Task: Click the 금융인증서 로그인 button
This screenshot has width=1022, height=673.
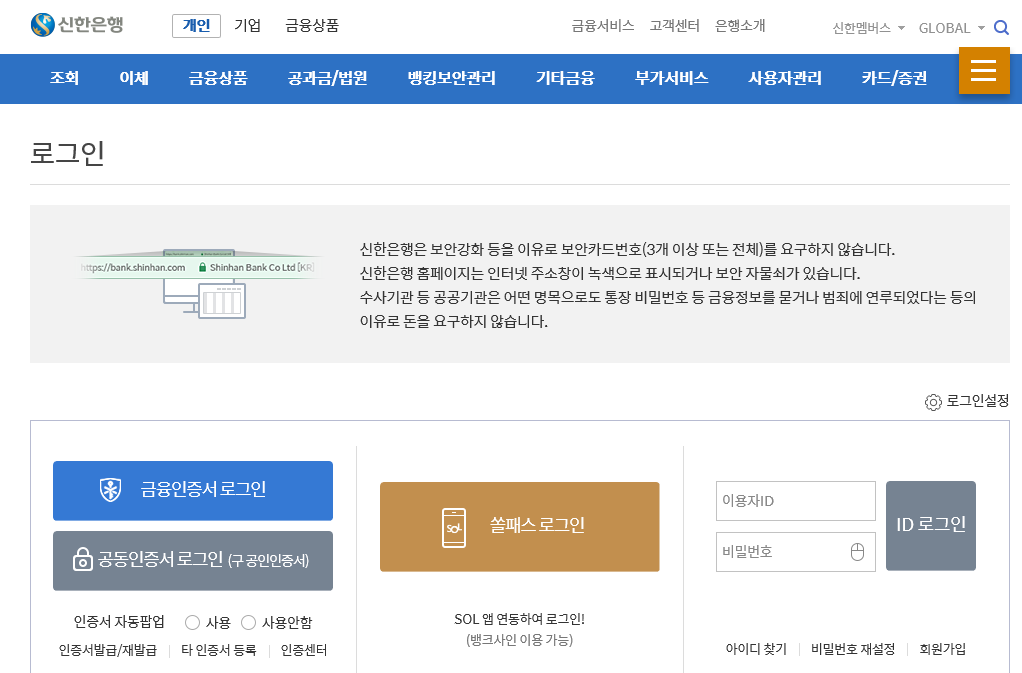Action: coord(193,491)
